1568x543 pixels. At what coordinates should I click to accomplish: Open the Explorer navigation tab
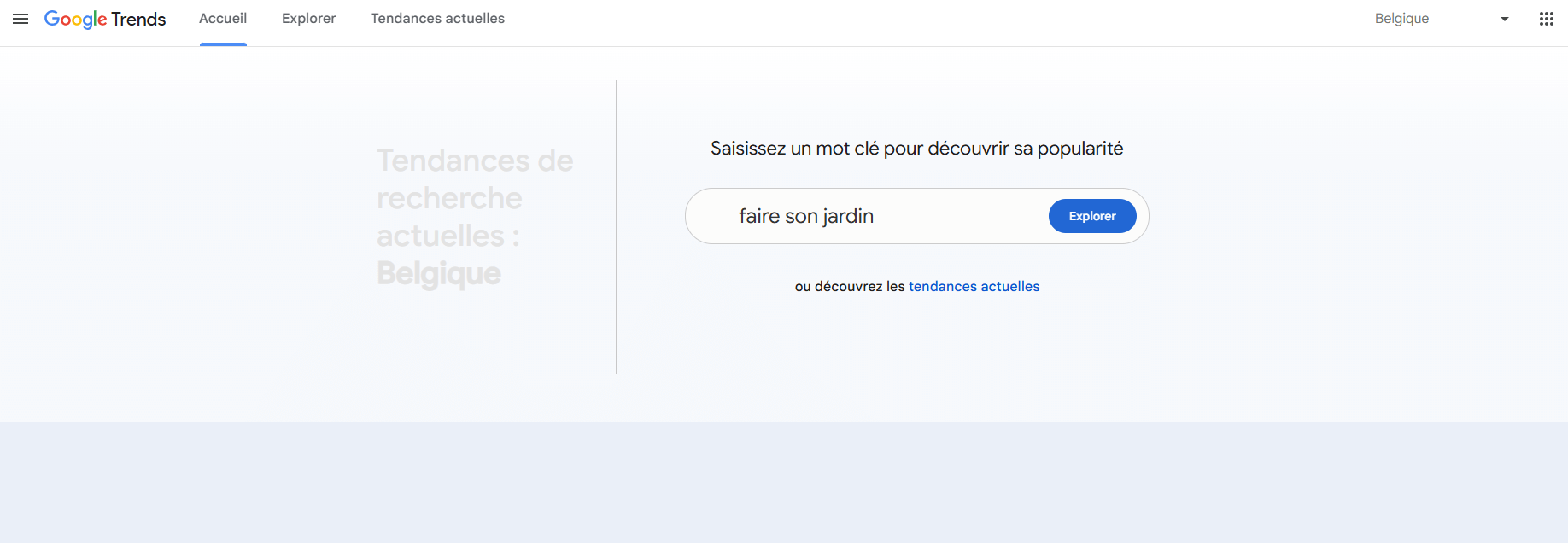(x=308, y=19)
